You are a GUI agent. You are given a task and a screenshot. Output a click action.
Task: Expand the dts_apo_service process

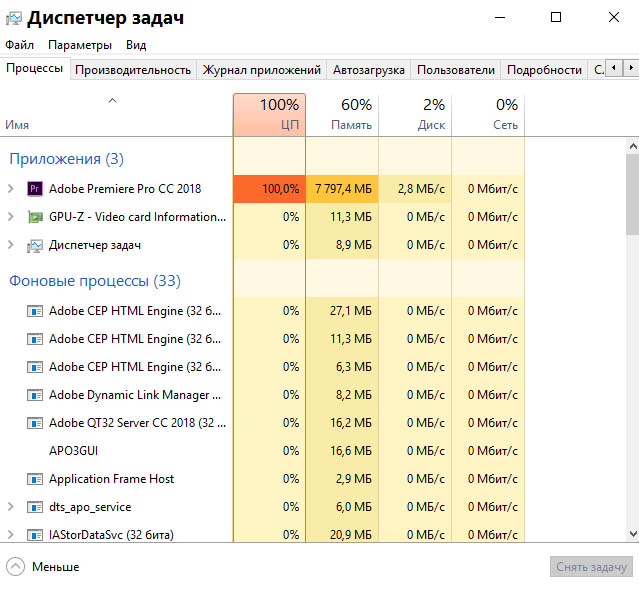[x=11, y=507]
